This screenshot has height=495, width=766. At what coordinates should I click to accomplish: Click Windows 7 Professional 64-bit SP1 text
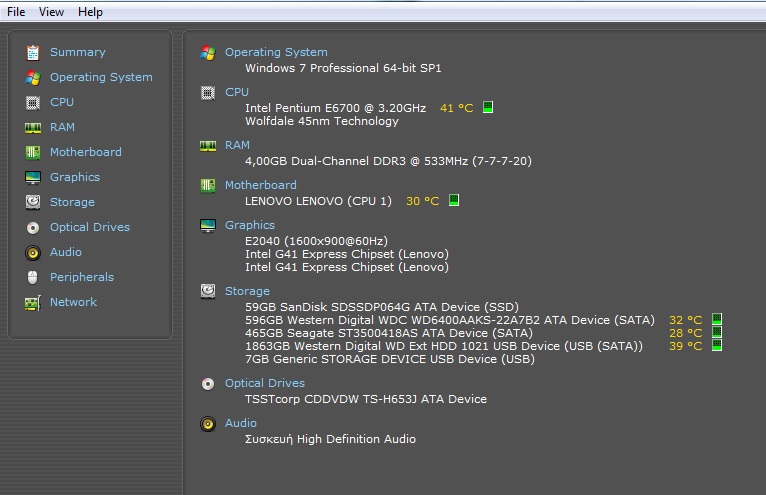pyautogui.click(x=343, y=68)
